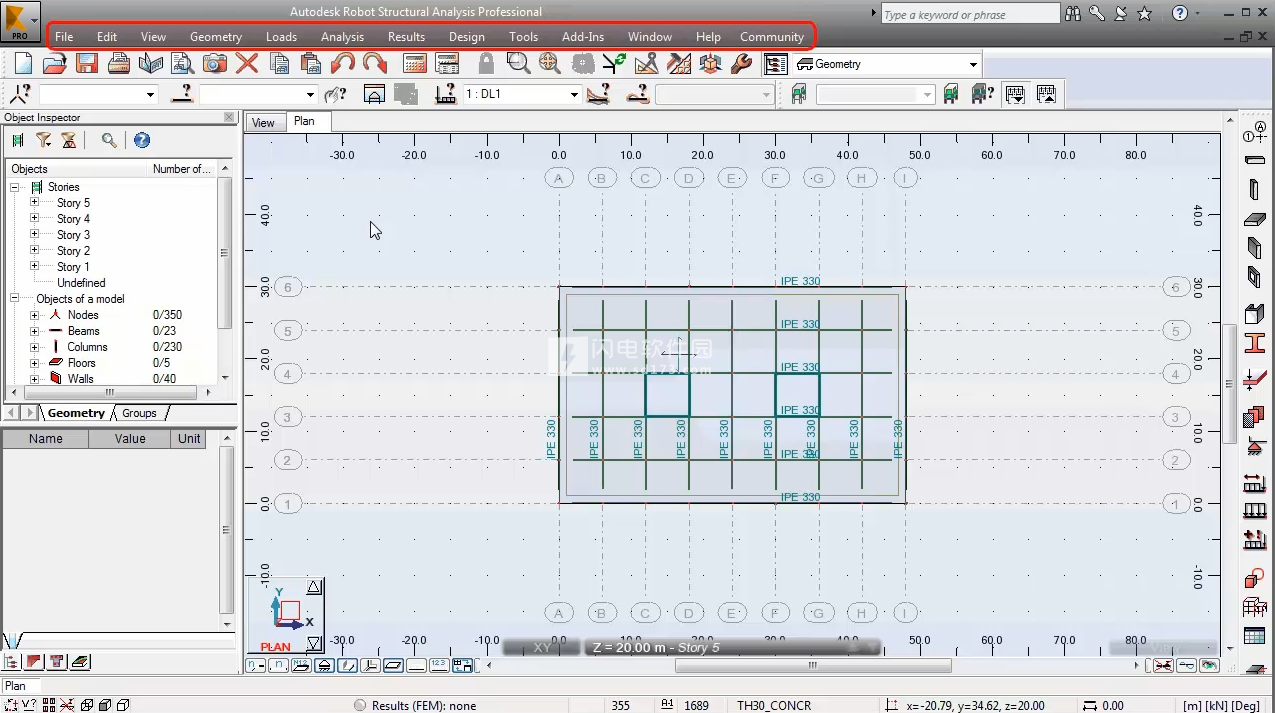Viewport: 1275px width, 713px height.
Task: Open a project with the Open folder icon
Action: coord(54,64)
